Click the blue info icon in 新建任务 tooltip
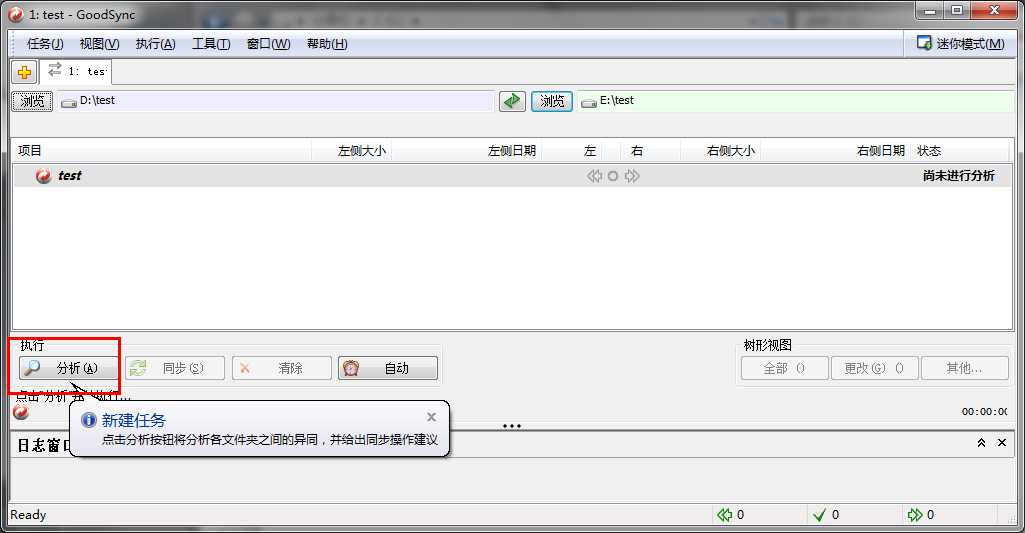 coord(88,420)
